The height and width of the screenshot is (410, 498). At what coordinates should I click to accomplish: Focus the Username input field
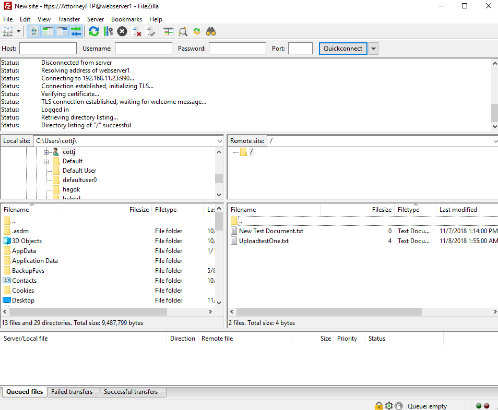click(144, 49)
